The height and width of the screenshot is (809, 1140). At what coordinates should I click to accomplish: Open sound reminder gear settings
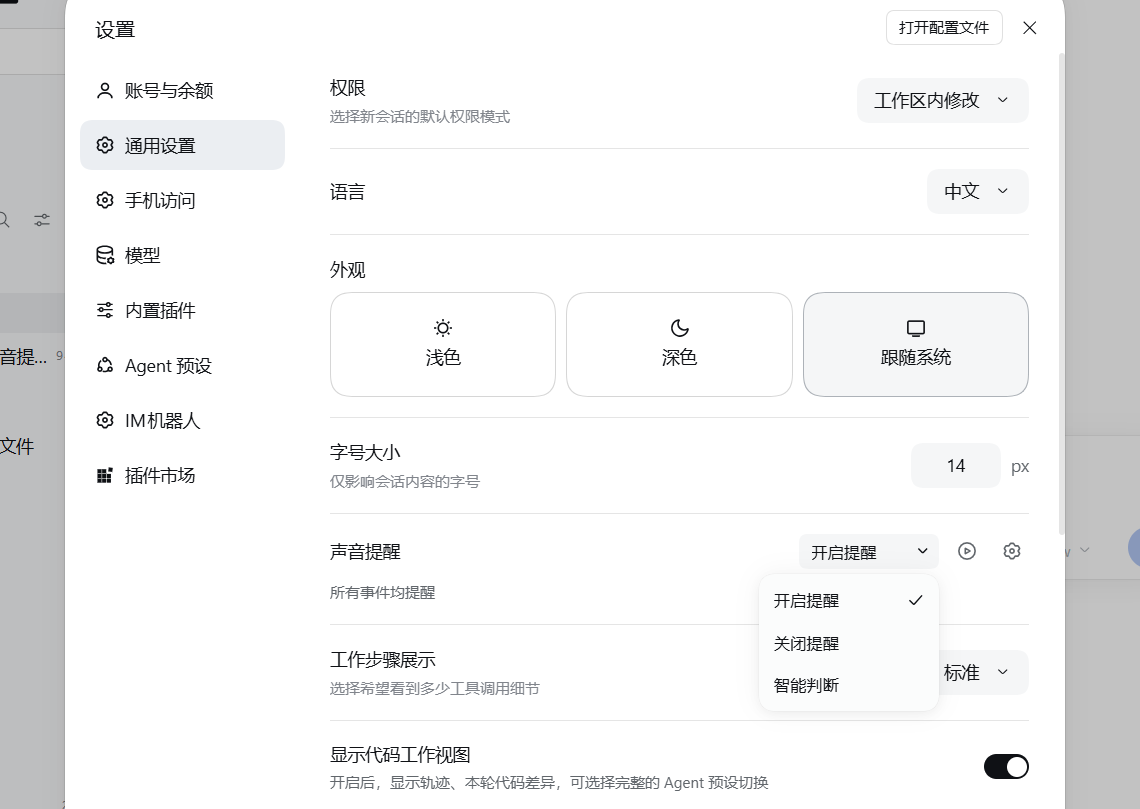(1011, 551)
